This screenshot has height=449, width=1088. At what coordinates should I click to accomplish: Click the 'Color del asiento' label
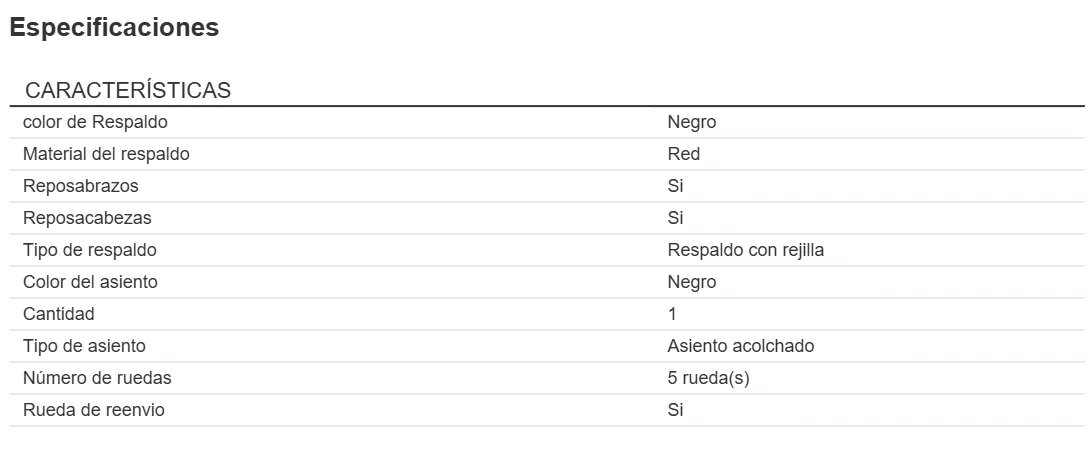91,282
